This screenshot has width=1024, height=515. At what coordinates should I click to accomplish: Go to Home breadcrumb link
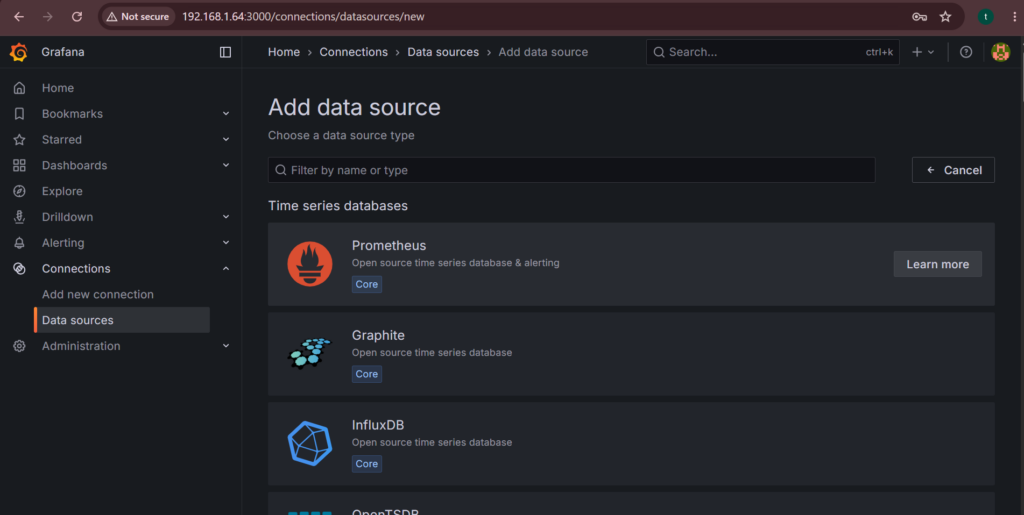284,52
